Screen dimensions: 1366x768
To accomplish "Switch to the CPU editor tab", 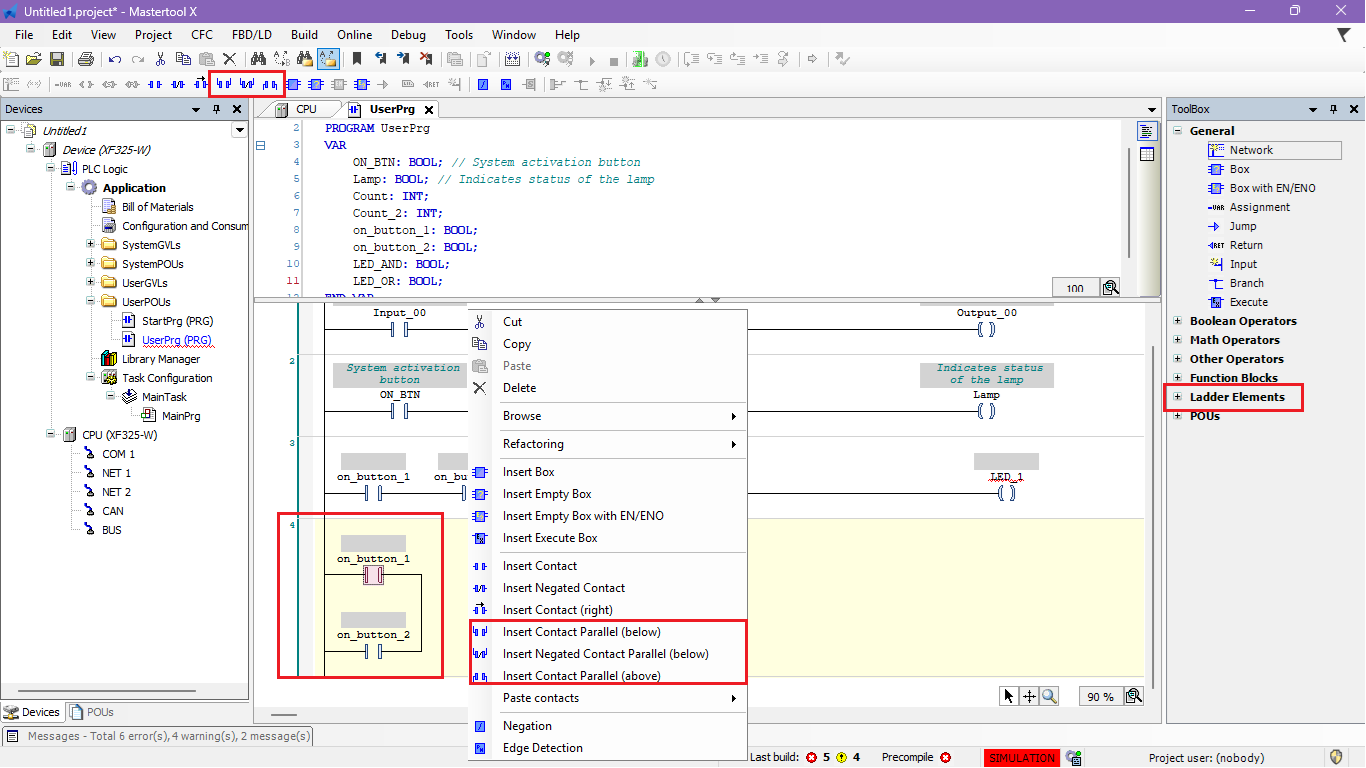I will pos(306,109).
